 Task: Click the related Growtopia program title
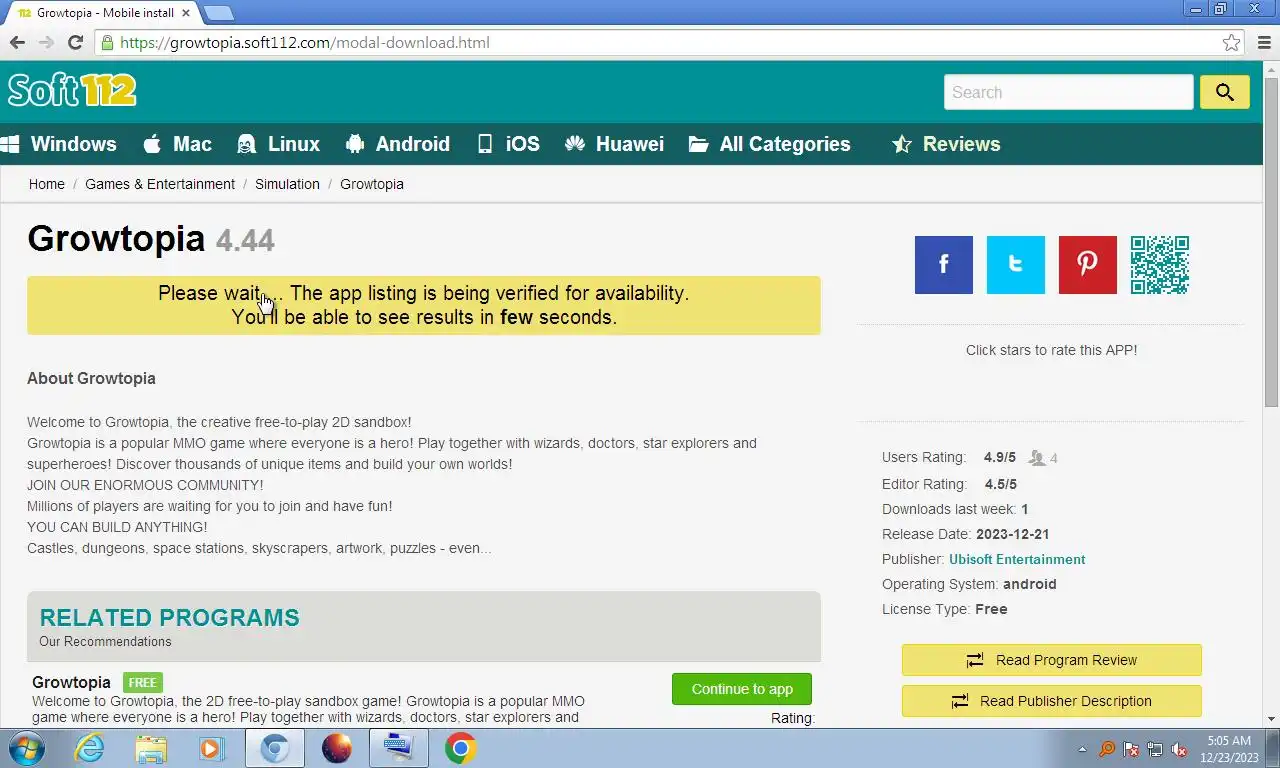click(71, 682)
